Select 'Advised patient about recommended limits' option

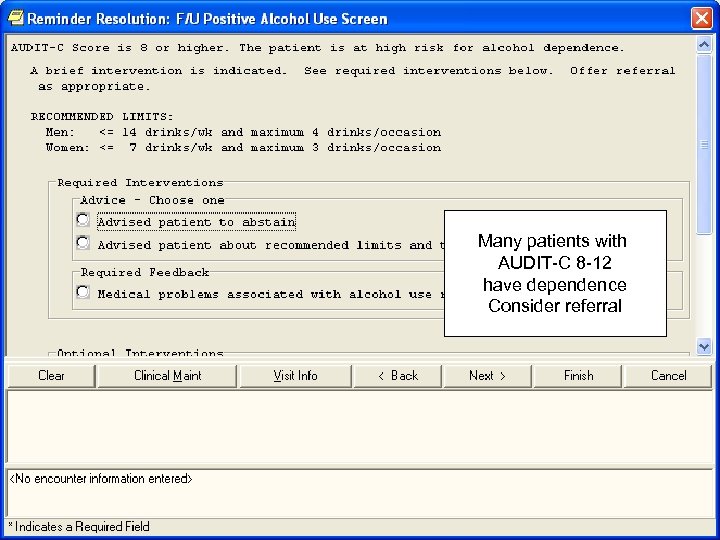coord(83,242)
